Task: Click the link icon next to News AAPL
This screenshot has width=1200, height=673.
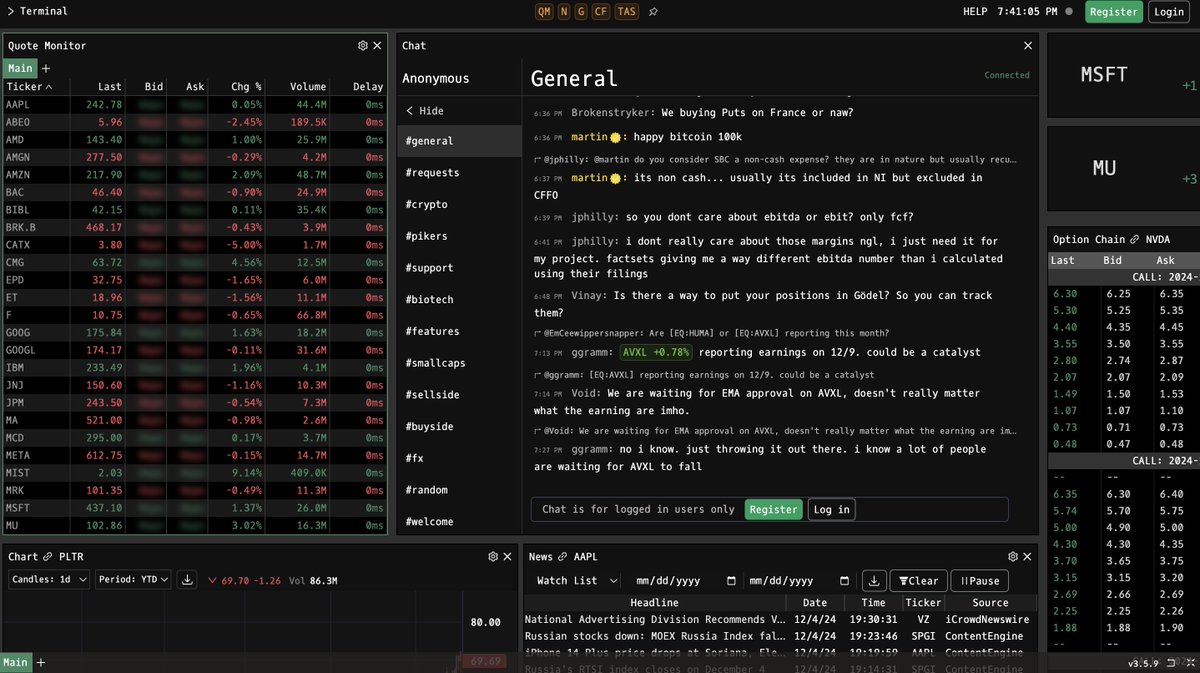Action: pyautogui.click(x=563, y=557)
